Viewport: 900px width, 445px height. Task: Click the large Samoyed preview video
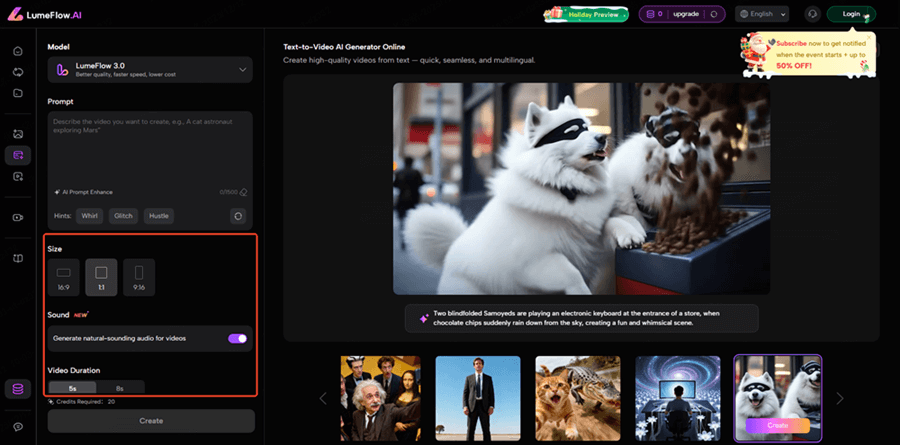581,188
